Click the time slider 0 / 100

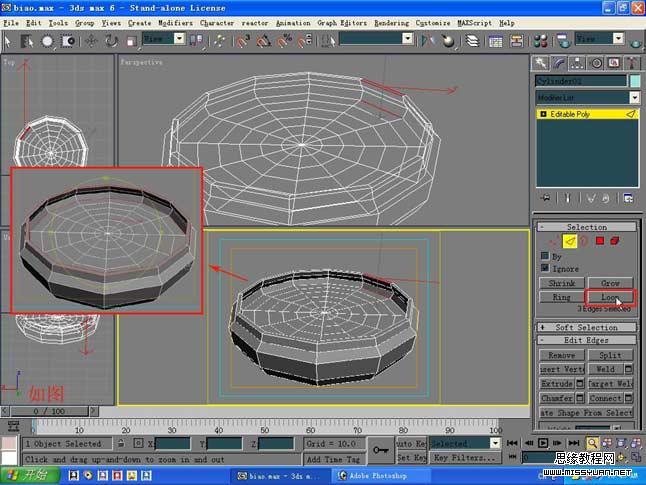pos(49,411)
